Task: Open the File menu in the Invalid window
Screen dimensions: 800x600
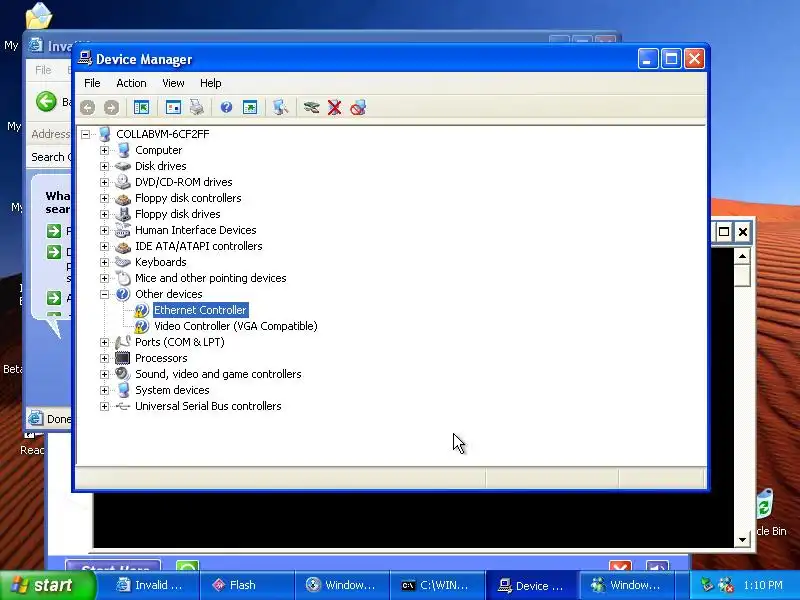Action: (43, 70)
